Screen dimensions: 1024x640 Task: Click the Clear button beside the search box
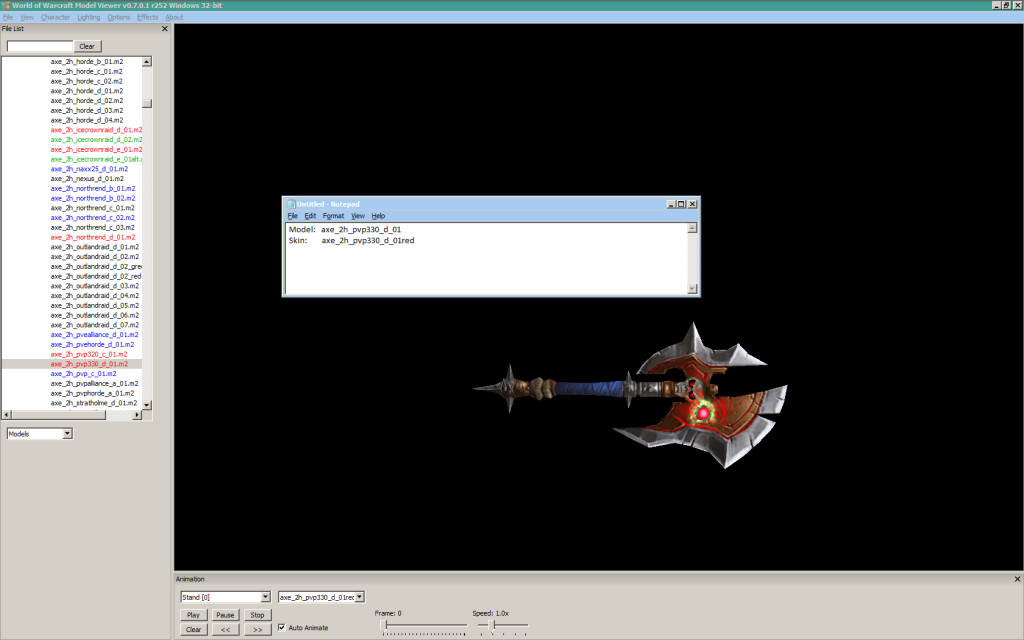coord(88,46)
